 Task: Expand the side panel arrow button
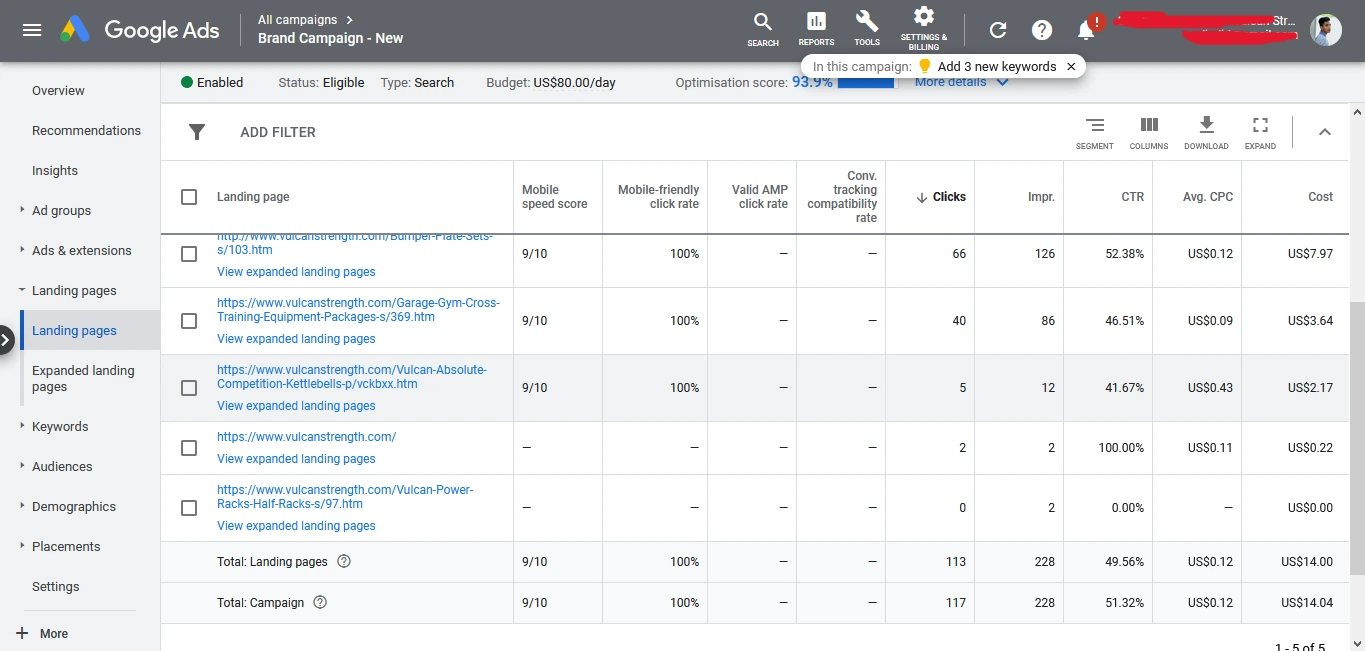coord(6,340)
